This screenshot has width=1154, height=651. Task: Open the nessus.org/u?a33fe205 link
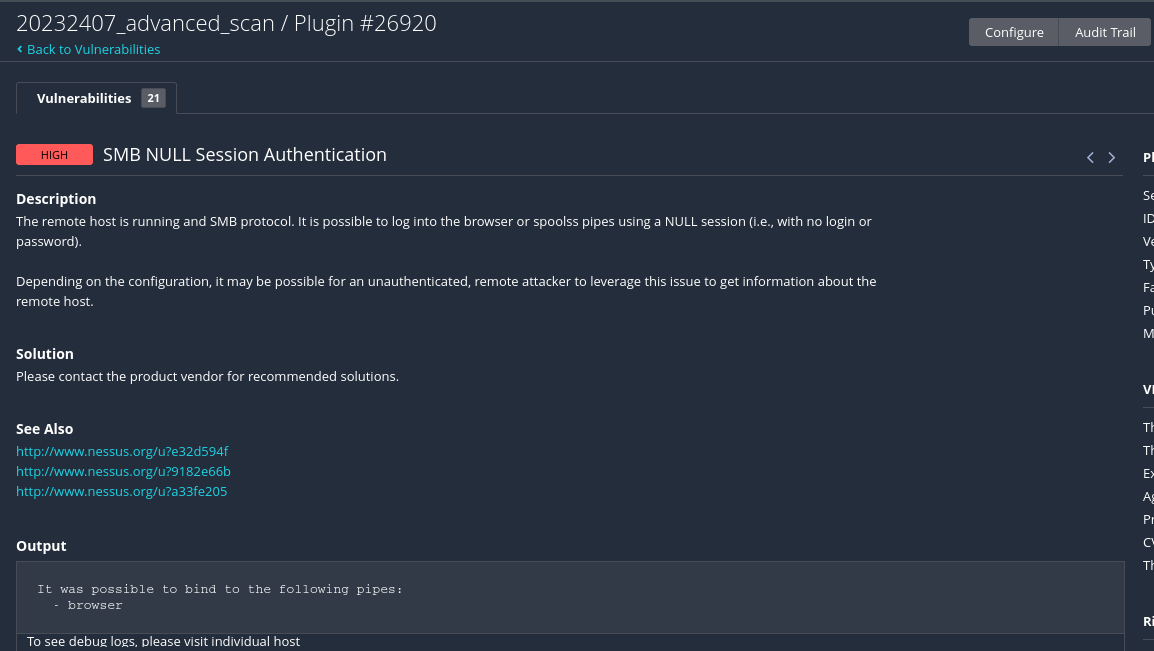click(121, 491)
